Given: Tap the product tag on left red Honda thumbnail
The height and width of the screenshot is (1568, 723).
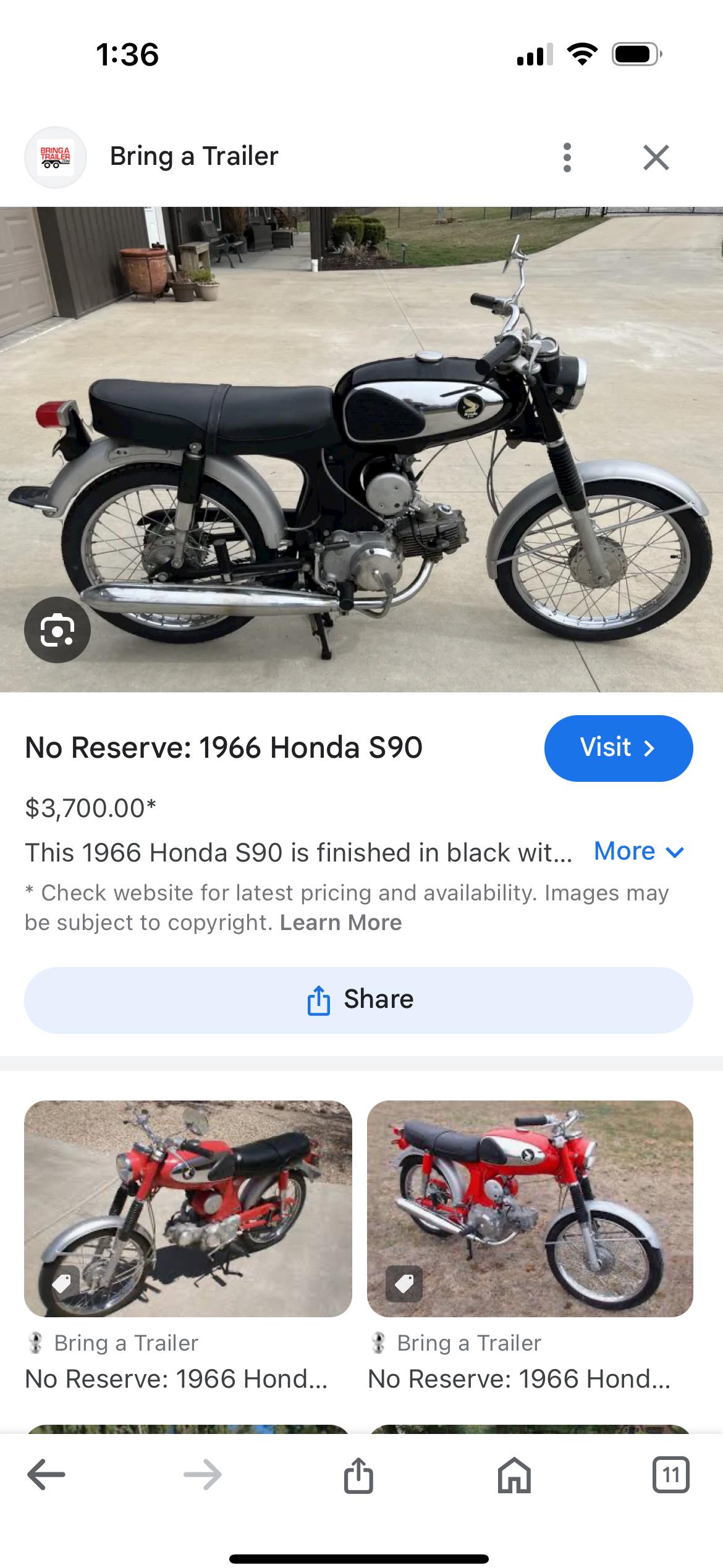Looking at the screenshot, I should [61, 1285].
